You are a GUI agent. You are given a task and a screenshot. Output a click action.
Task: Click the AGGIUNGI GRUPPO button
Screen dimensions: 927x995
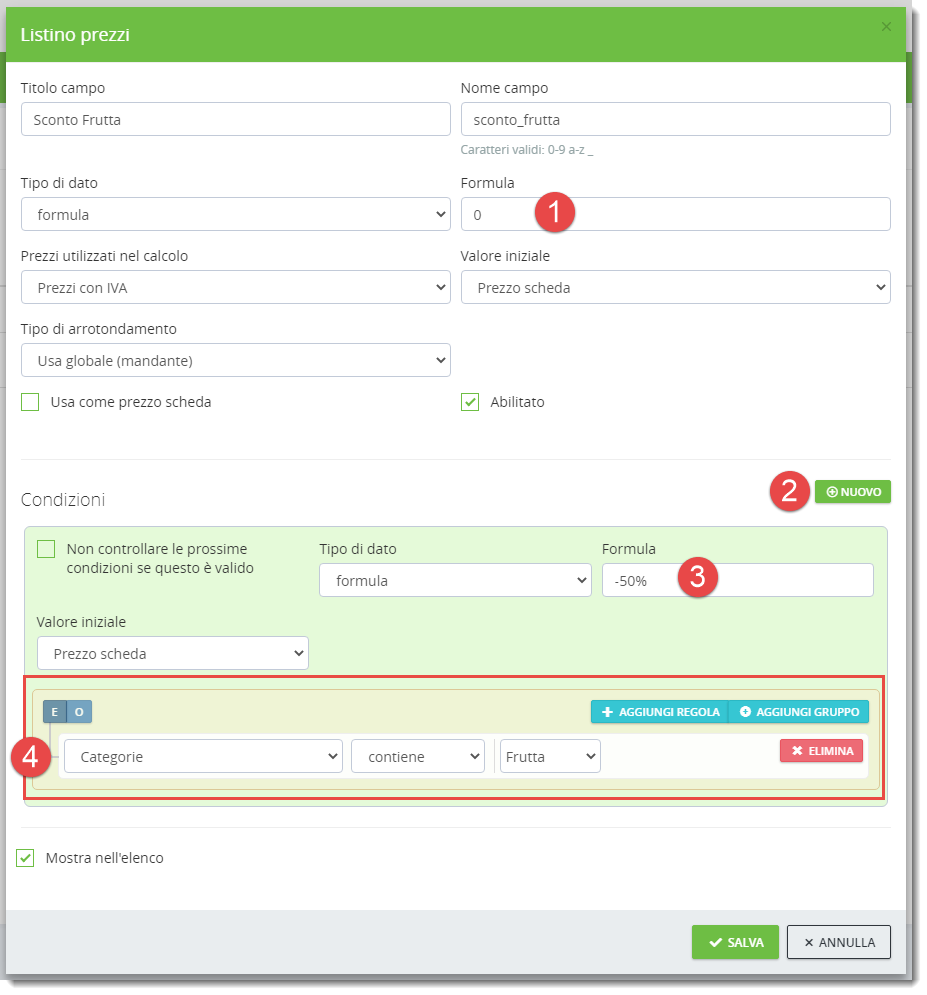coord(799,712)
